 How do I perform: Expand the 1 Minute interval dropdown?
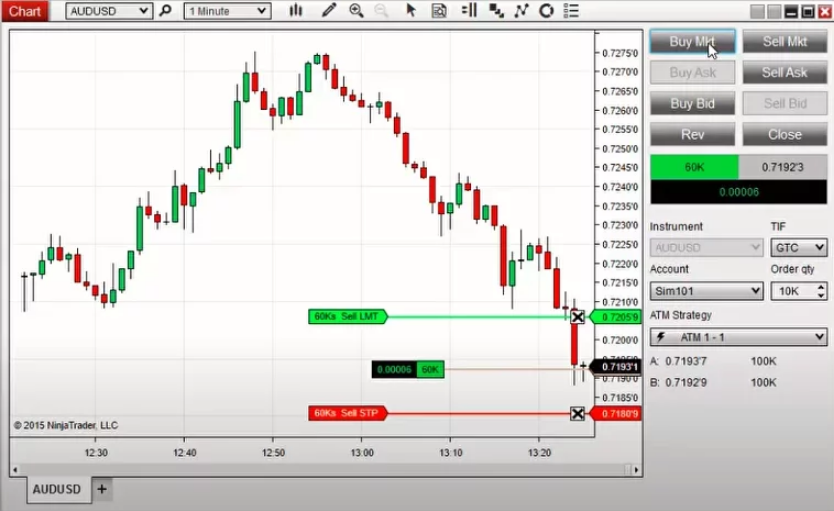[x=226, y=11]
